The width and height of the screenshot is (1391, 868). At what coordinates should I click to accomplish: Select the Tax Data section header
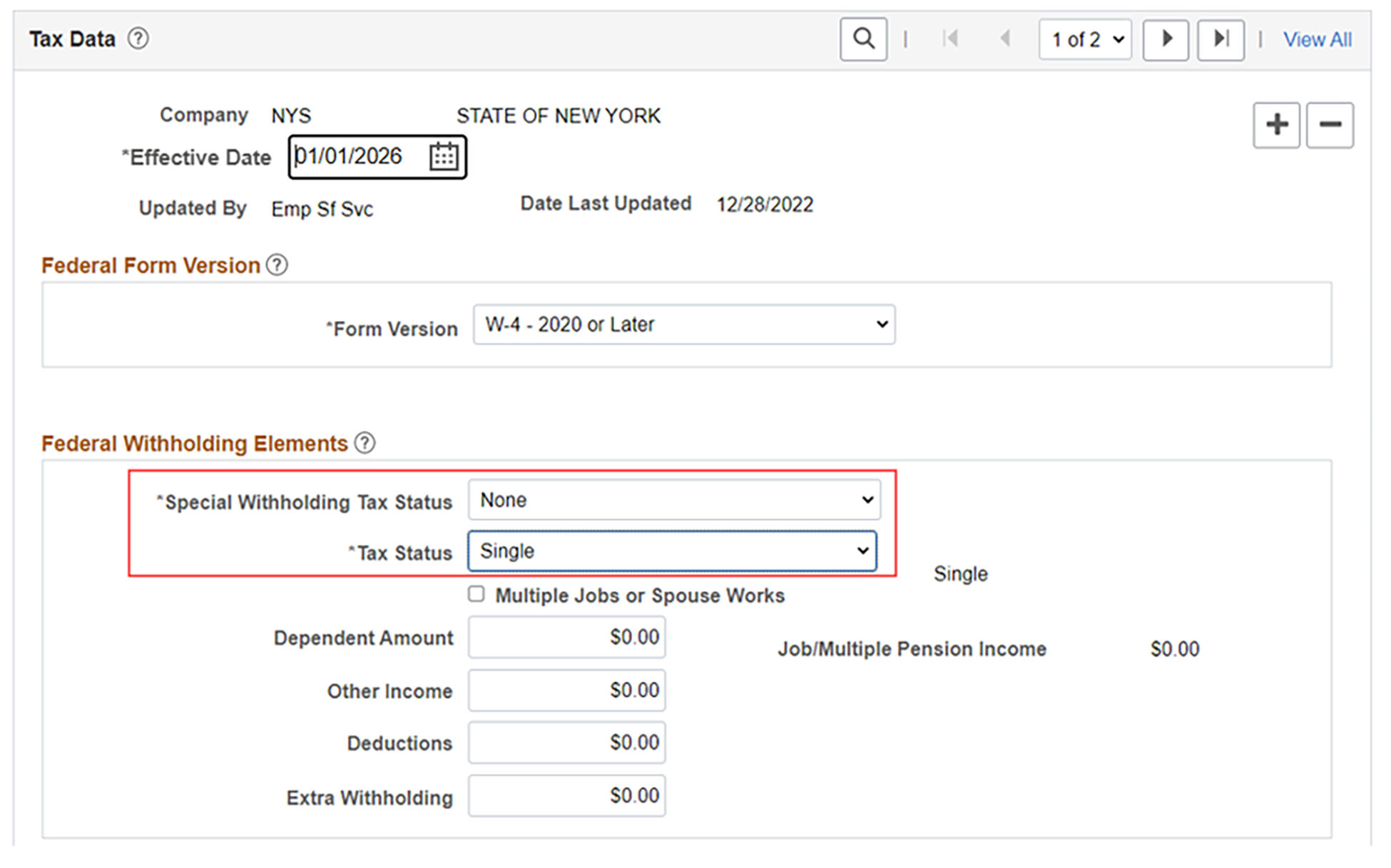click(x=71, y=39)
